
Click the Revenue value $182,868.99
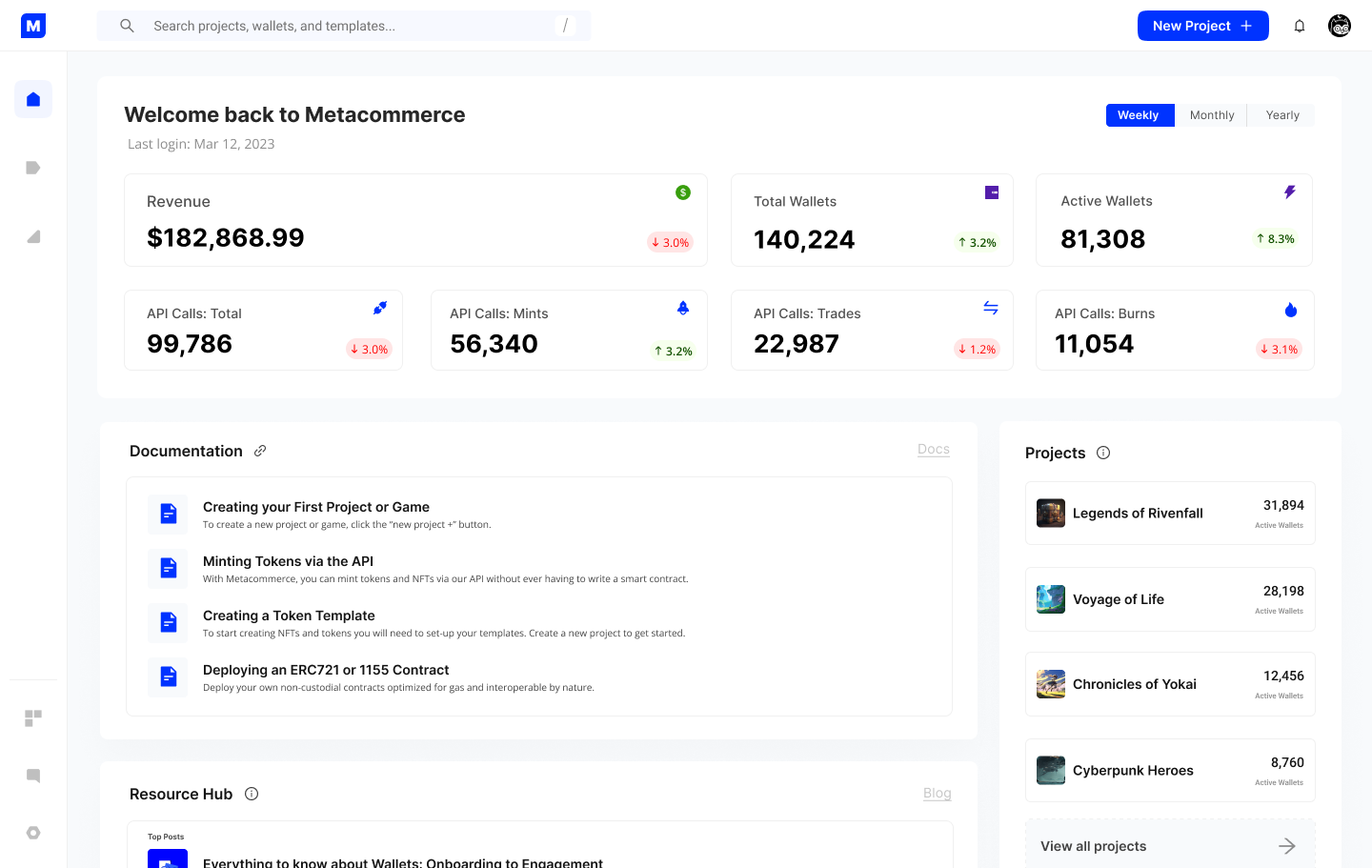coord(226,237)
